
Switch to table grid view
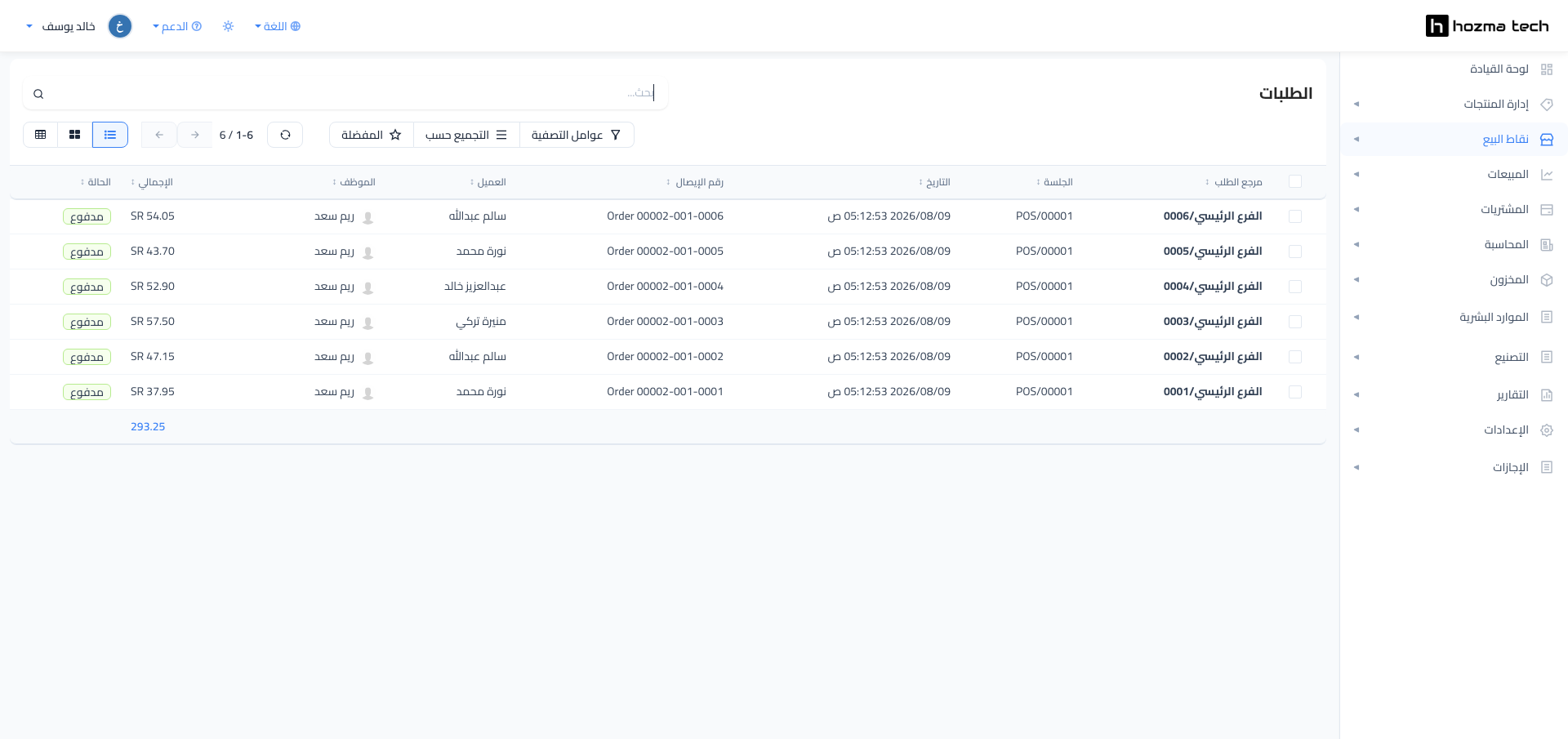[40, 135]
